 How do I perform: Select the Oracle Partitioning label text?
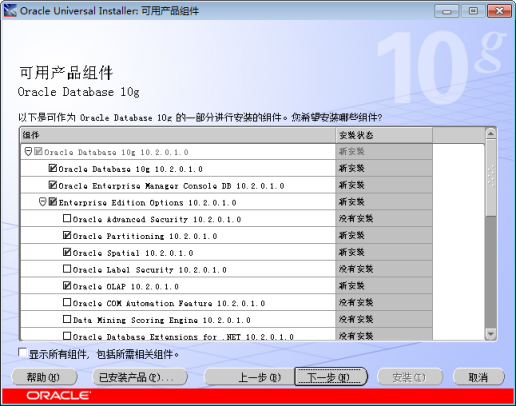tap(145, 236)
